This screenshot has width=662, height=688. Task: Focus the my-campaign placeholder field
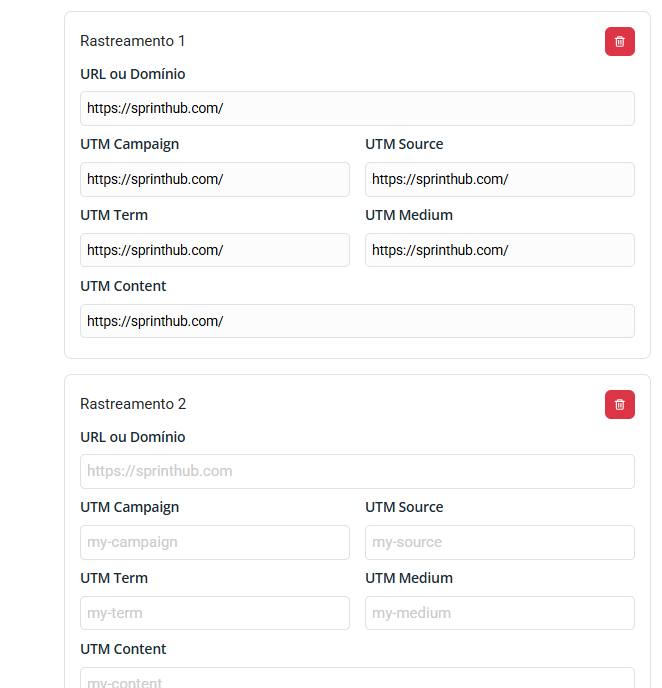click(215, 543)
